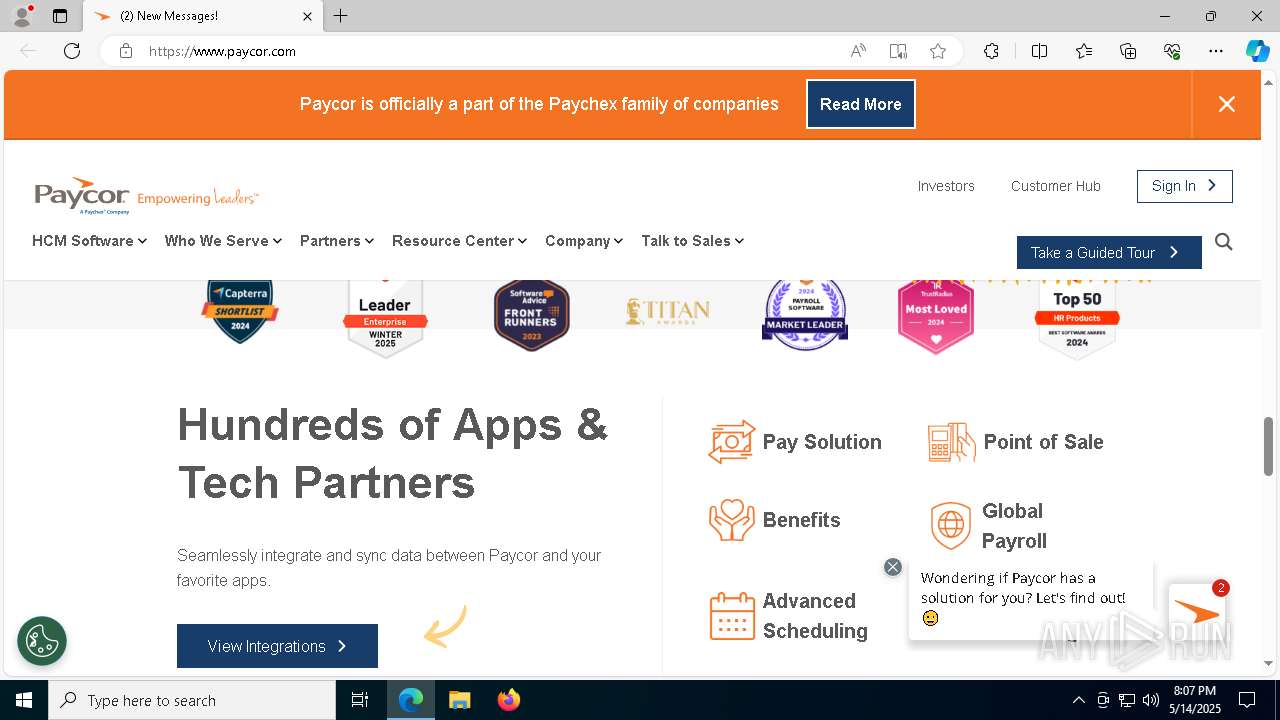This screenshot has height=720, width=1280.
Task: Toggle browser split screen
Action: pos(1039,51)
